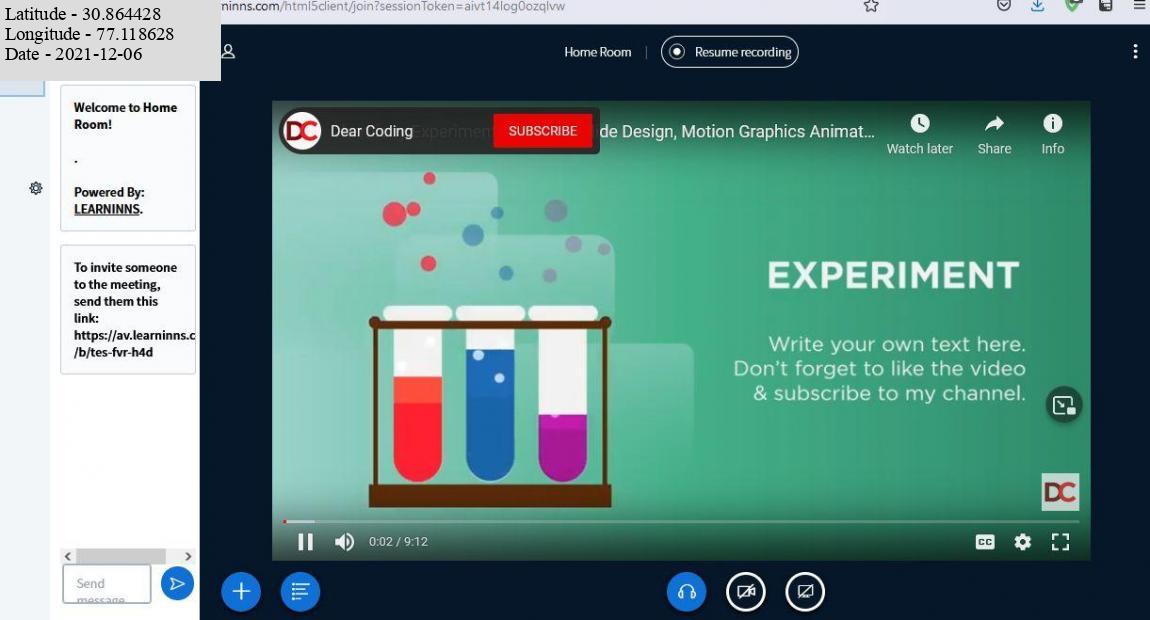
Task: Open the three-dot options menu
Action: [1135, 51]
